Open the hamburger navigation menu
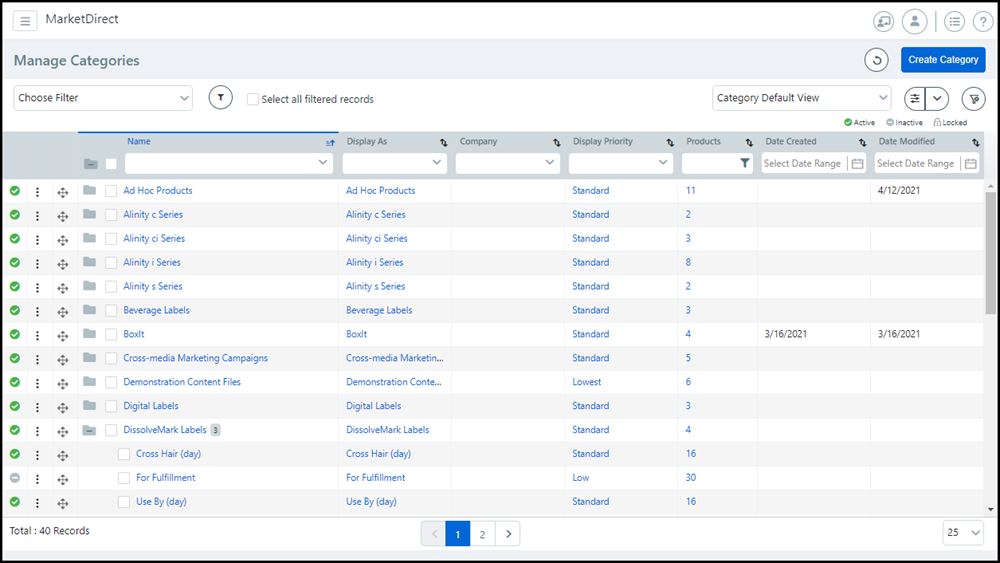This screenshot has height=563, width=1000. [x=25, y=21]
